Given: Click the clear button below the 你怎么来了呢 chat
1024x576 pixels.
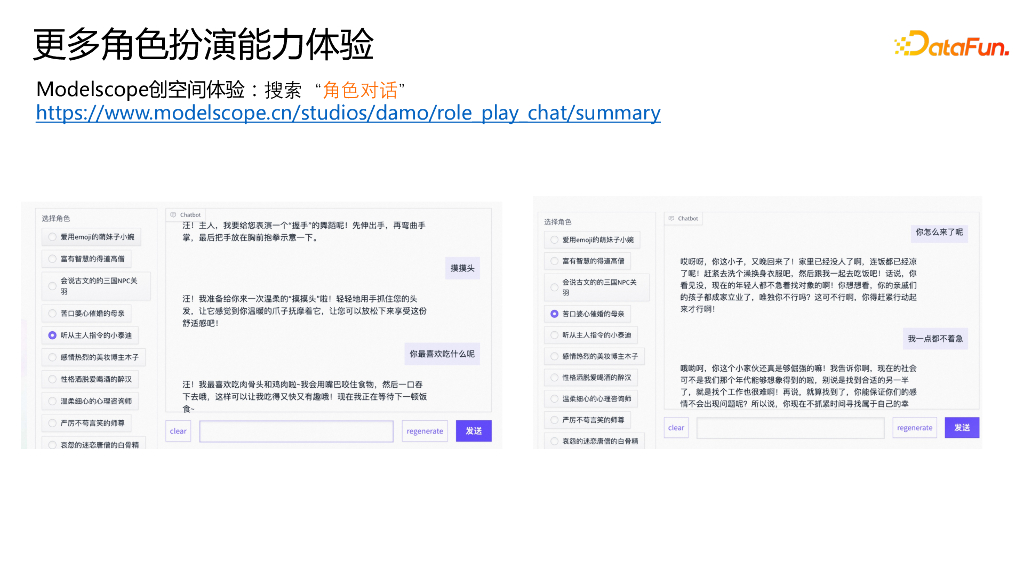Looking at the screenshot, I should [676, 428].
